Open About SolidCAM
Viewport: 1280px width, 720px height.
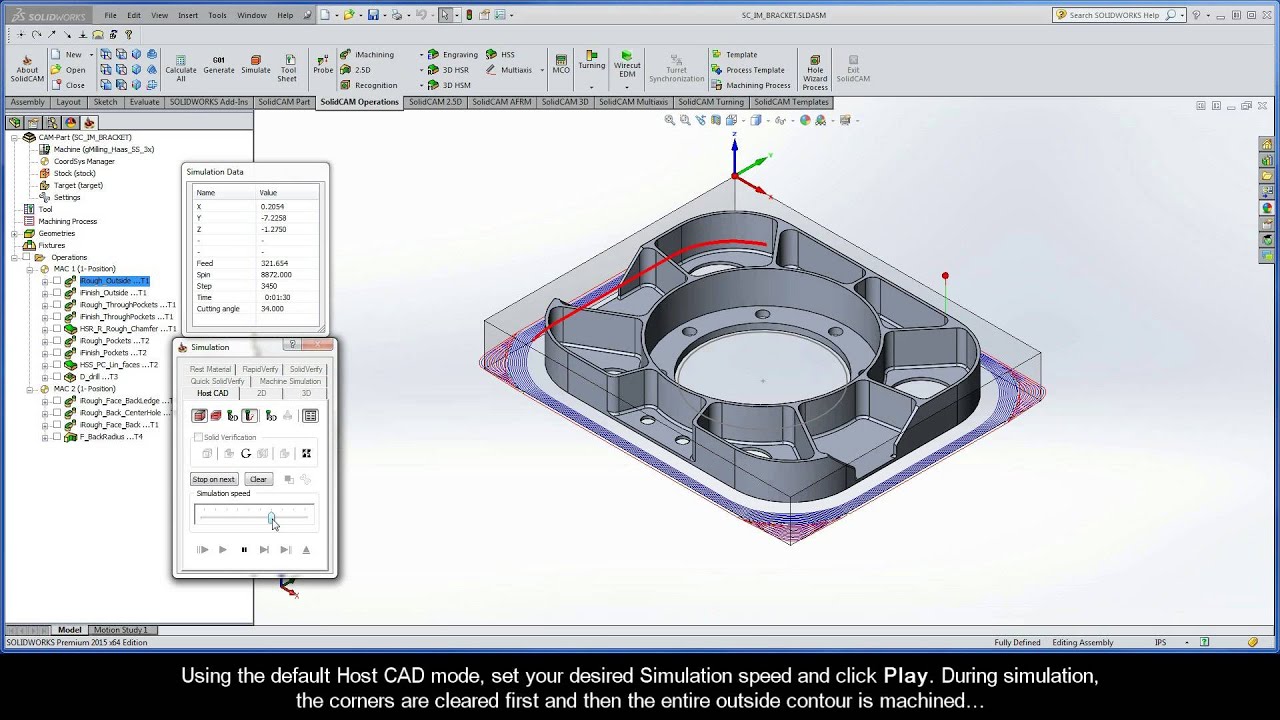click(27, 68)
